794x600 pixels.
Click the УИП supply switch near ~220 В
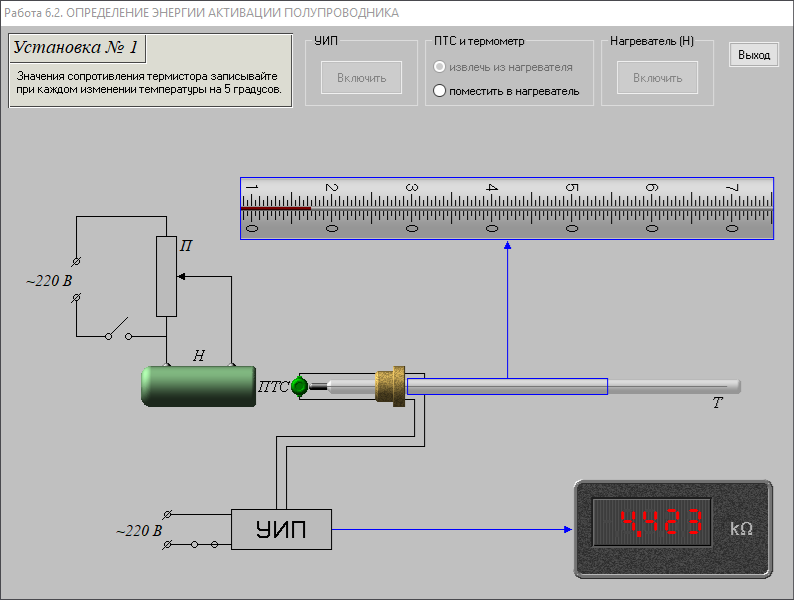203,544
